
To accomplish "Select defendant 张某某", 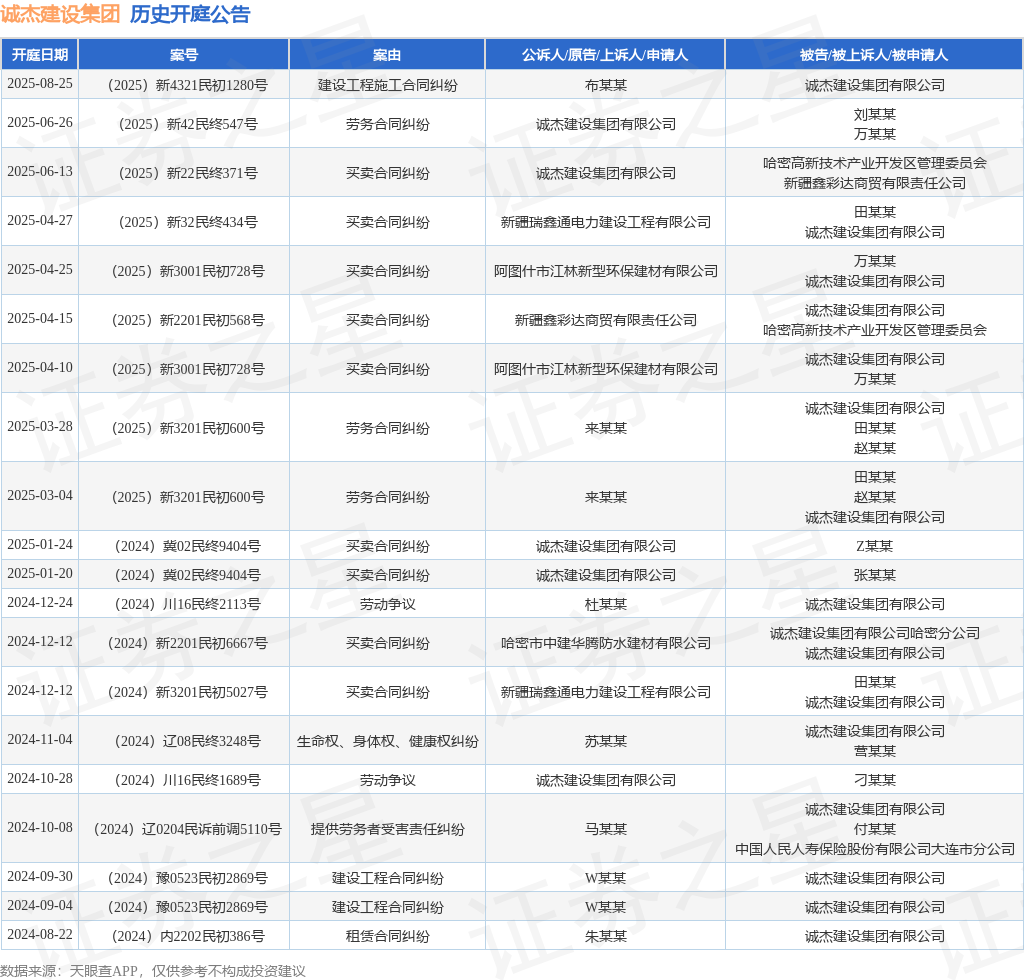I will point(874,575).
